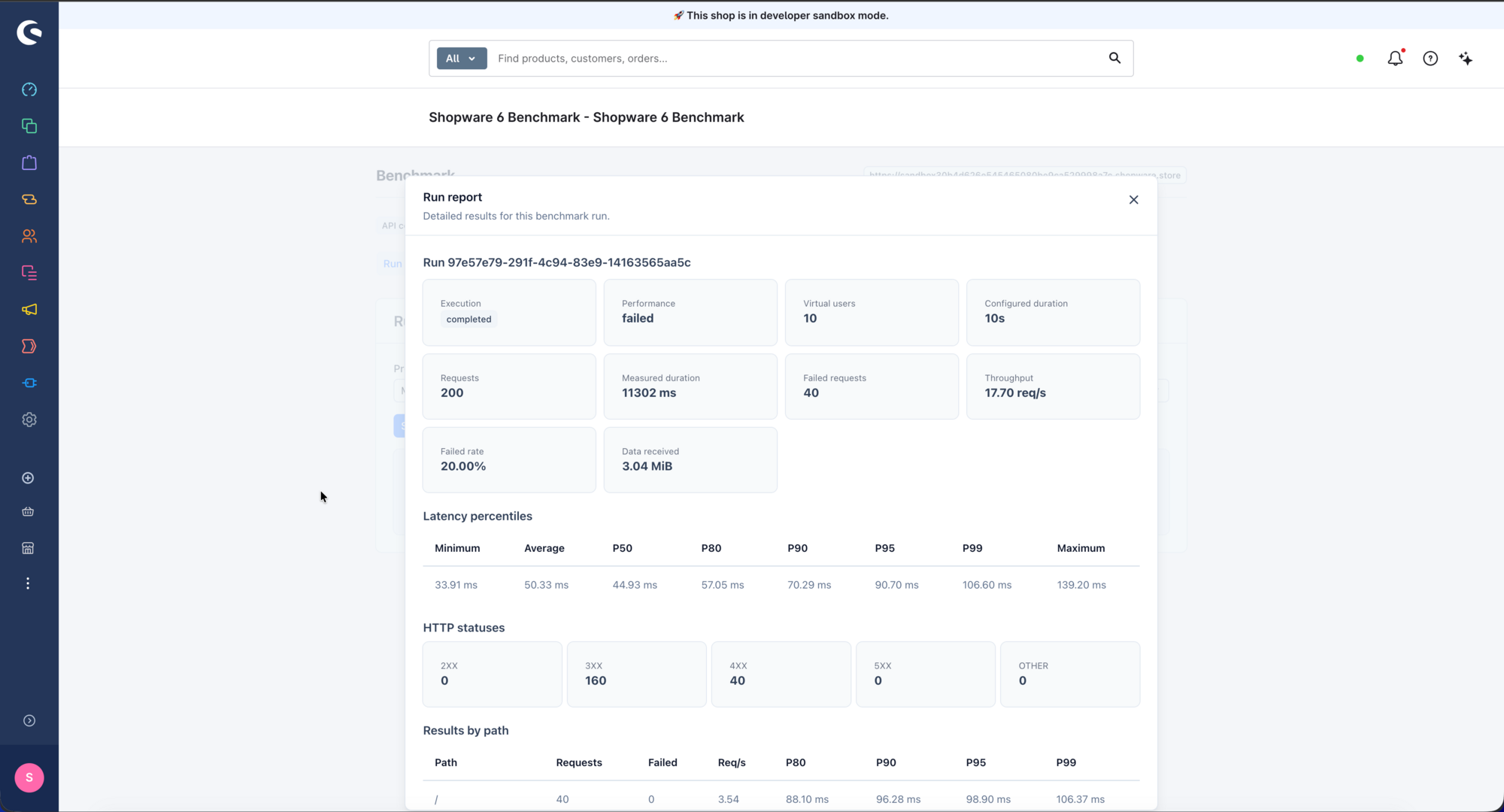Open the Dashboard from the sidebar
Image resolution: width=1504 pixels, height=812 pixels.
pos(29,89)
